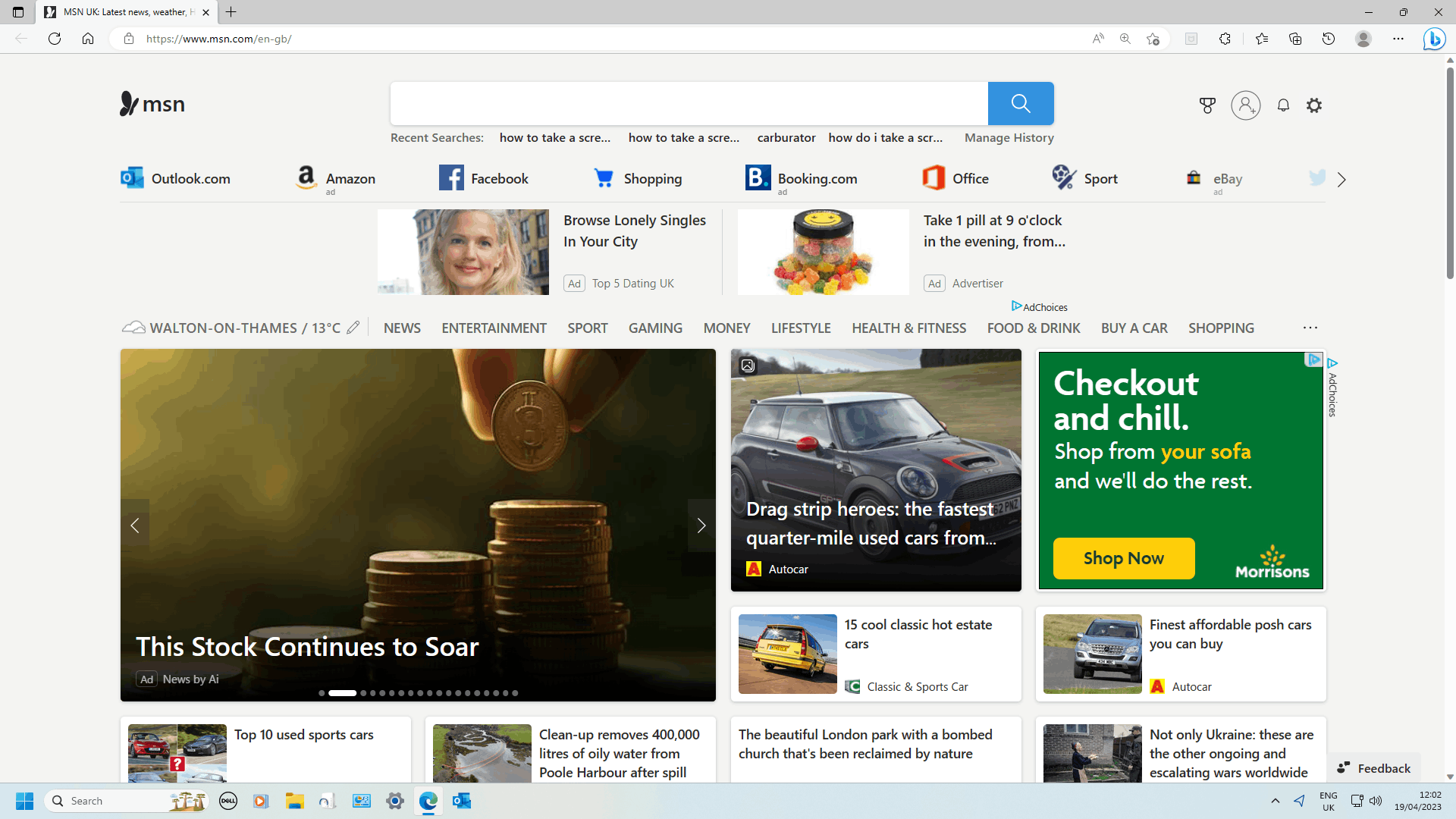Click the Read aloud icon in the address bar
The image size is (1456, 819).
1097,38
